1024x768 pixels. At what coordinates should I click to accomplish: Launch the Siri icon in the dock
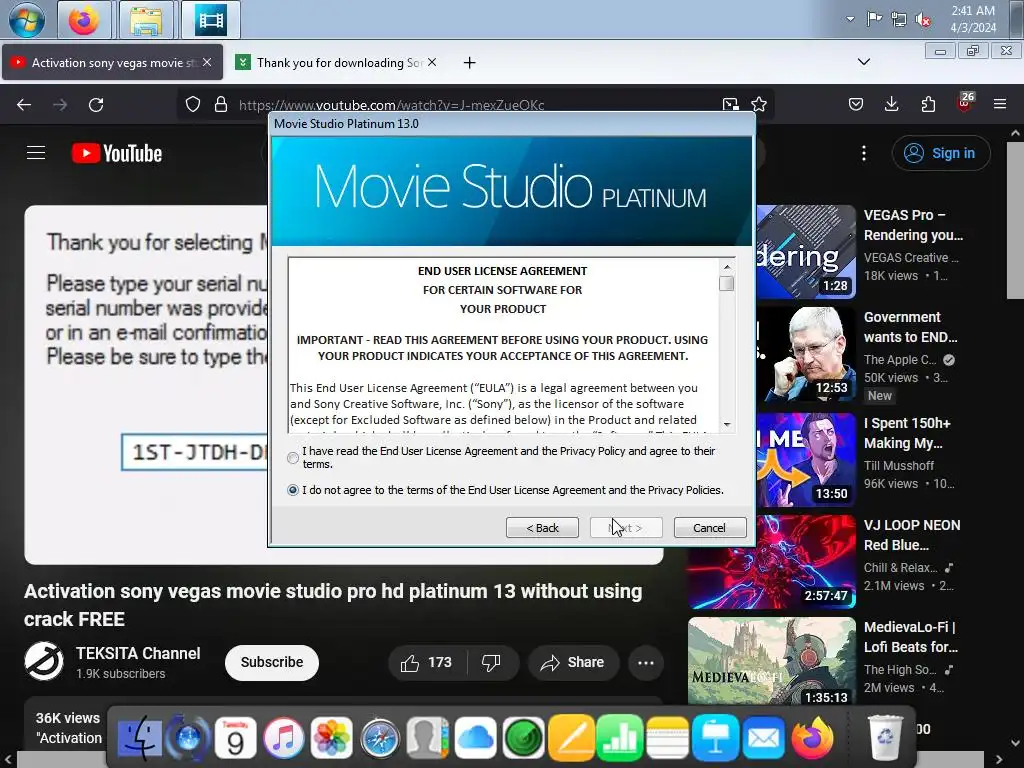[x=188, y=739]
